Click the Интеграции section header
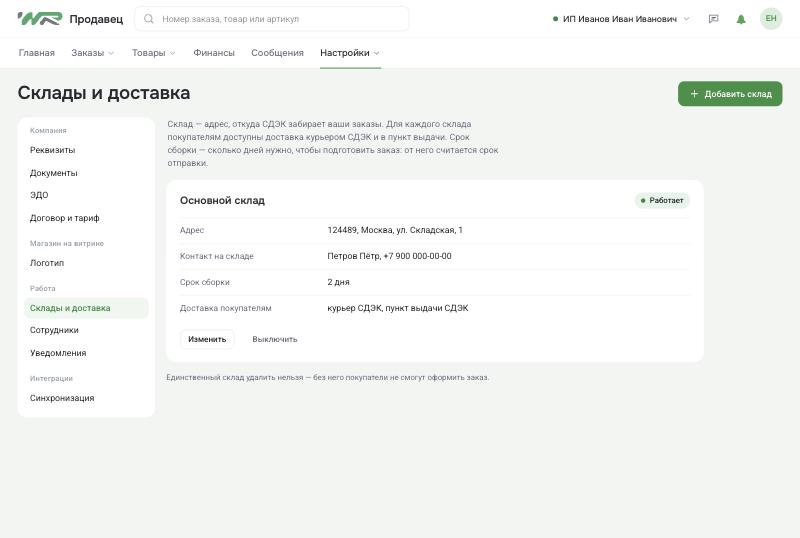The image size is (800, 538). click(51, 378)
